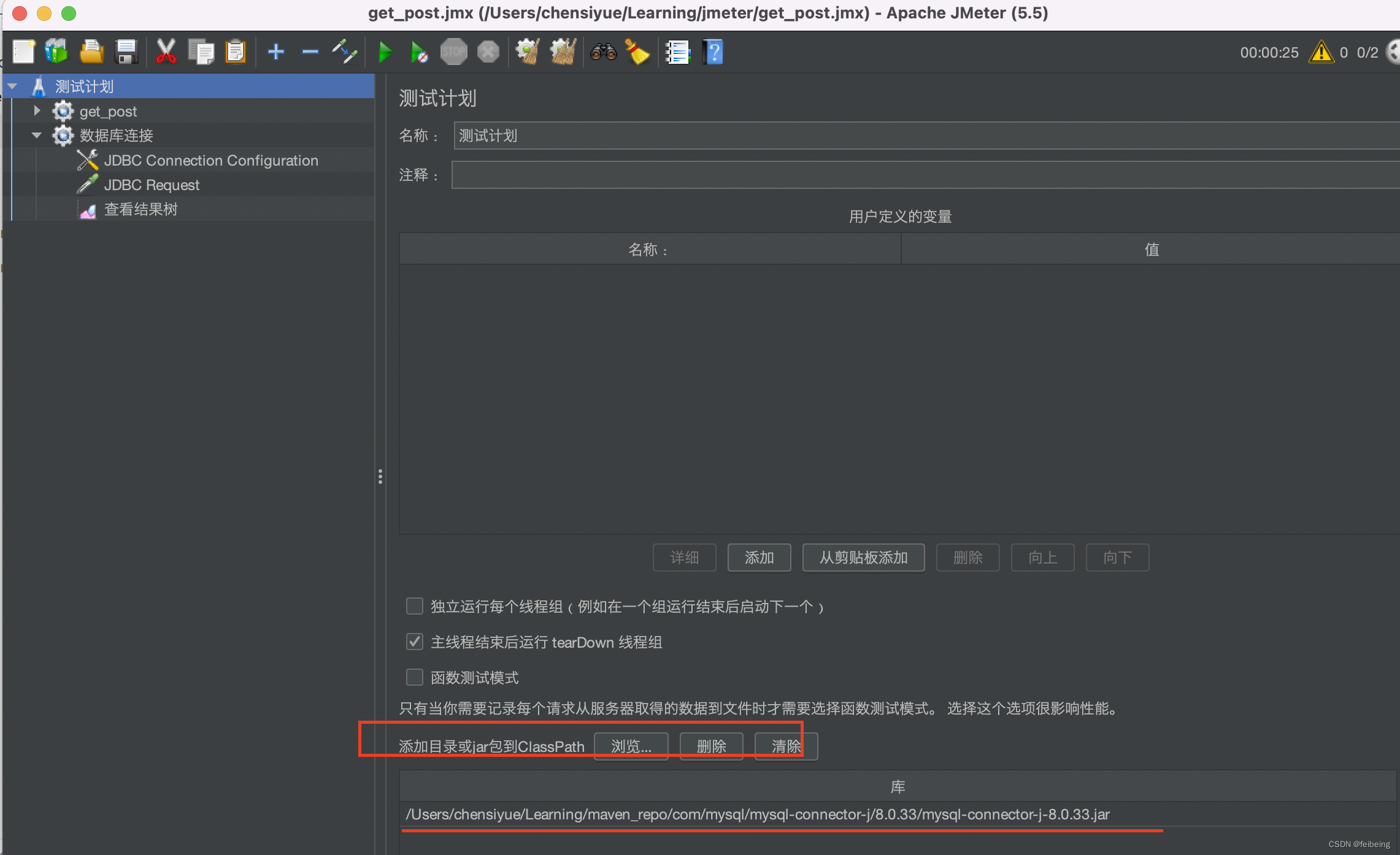Open 查看结果树 listener in tree

coord(140,209)
